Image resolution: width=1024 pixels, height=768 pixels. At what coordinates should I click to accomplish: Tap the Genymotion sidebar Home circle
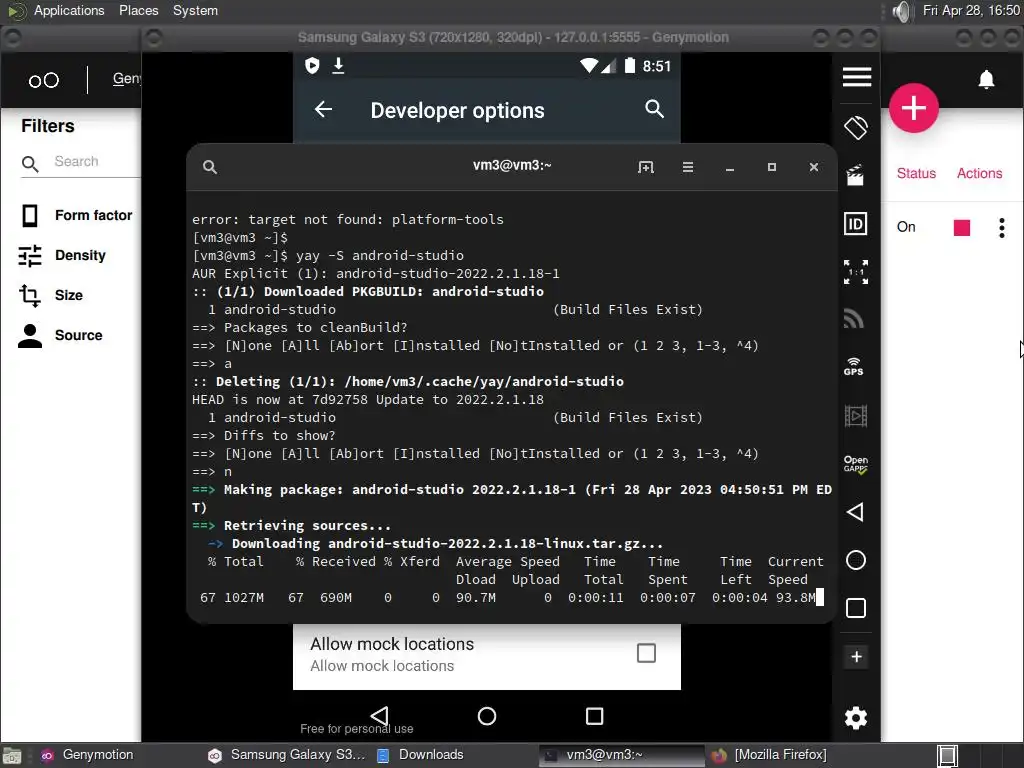856,560
